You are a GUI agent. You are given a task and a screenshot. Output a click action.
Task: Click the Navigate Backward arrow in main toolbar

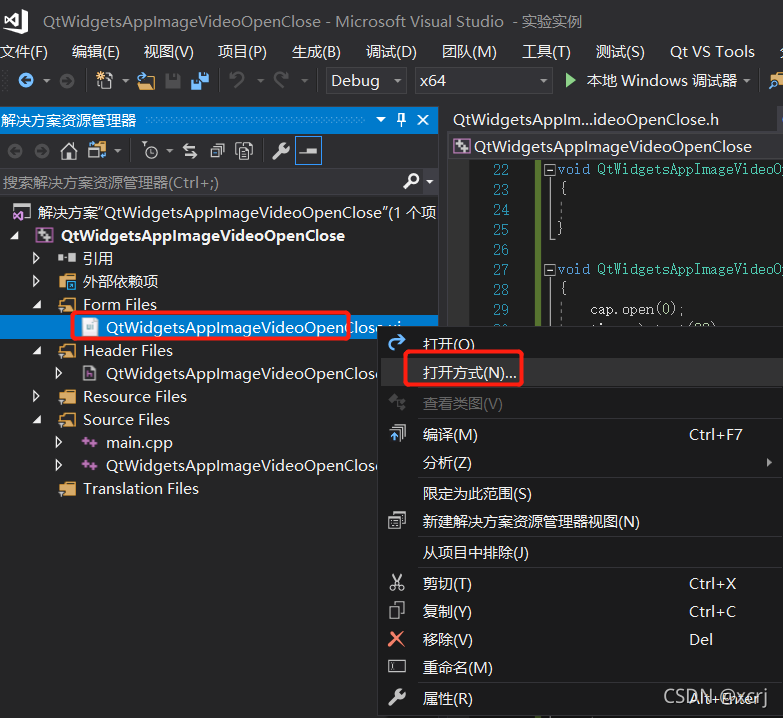pos(26,80)
